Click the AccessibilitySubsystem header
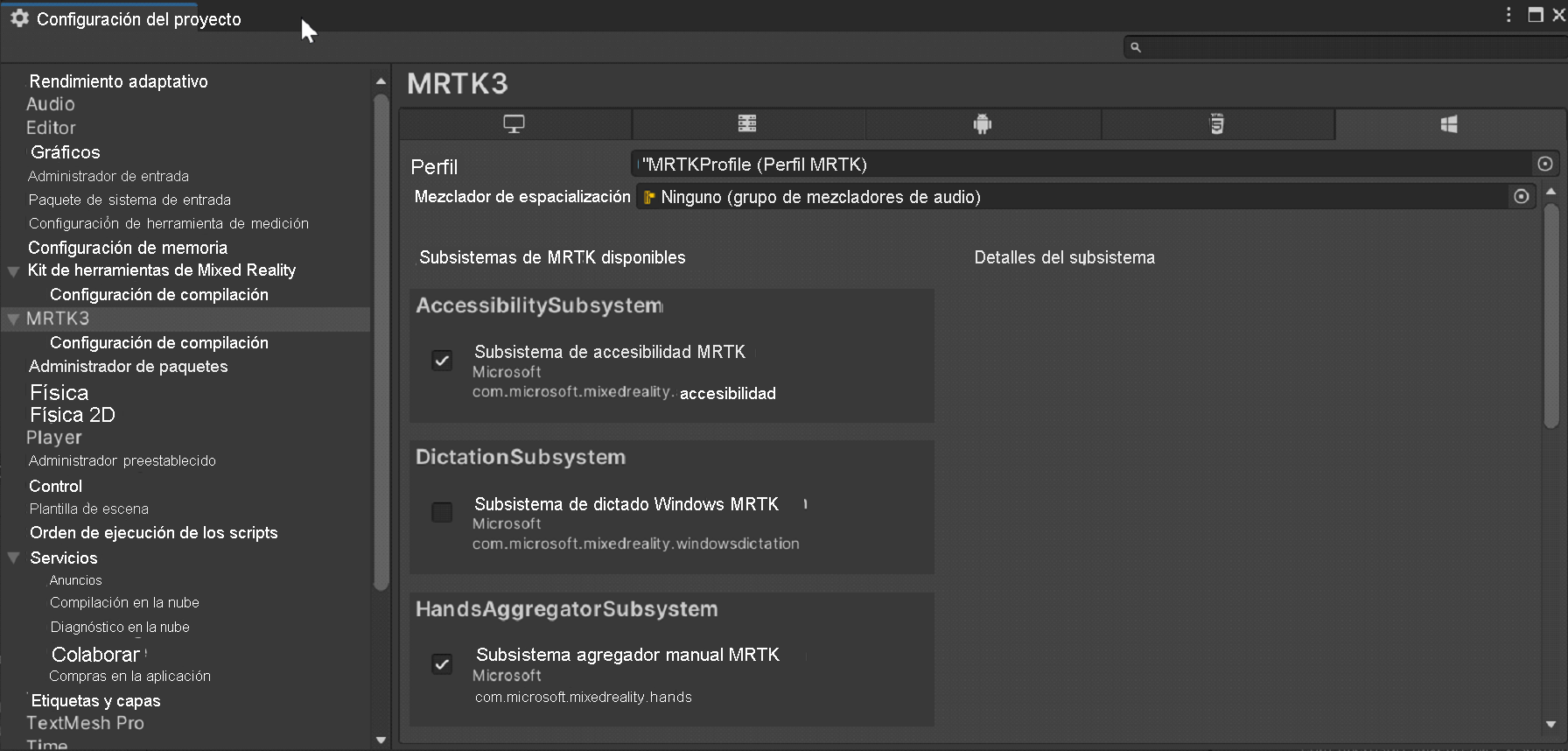 [540, 305]
